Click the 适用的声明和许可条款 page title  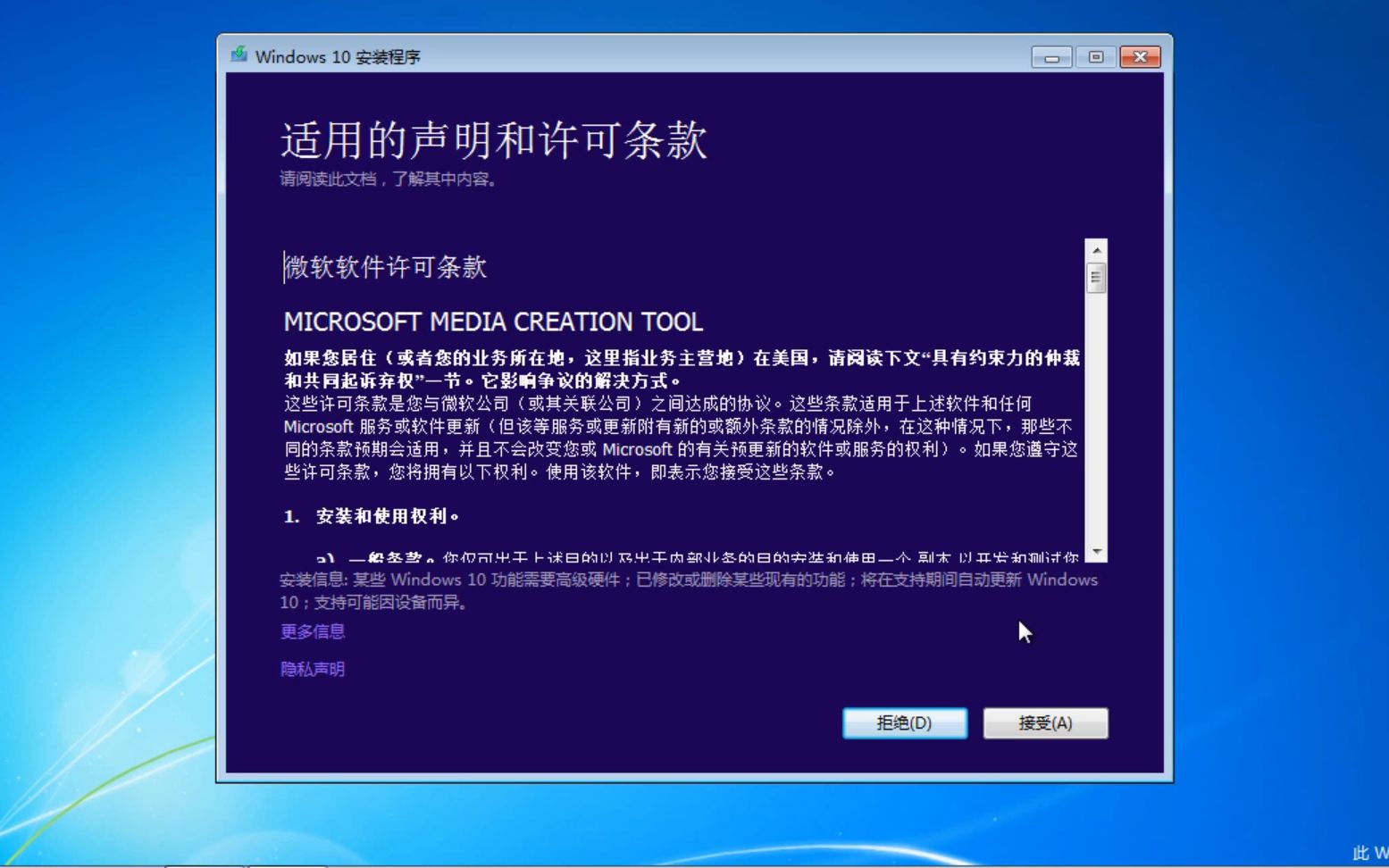491,139
